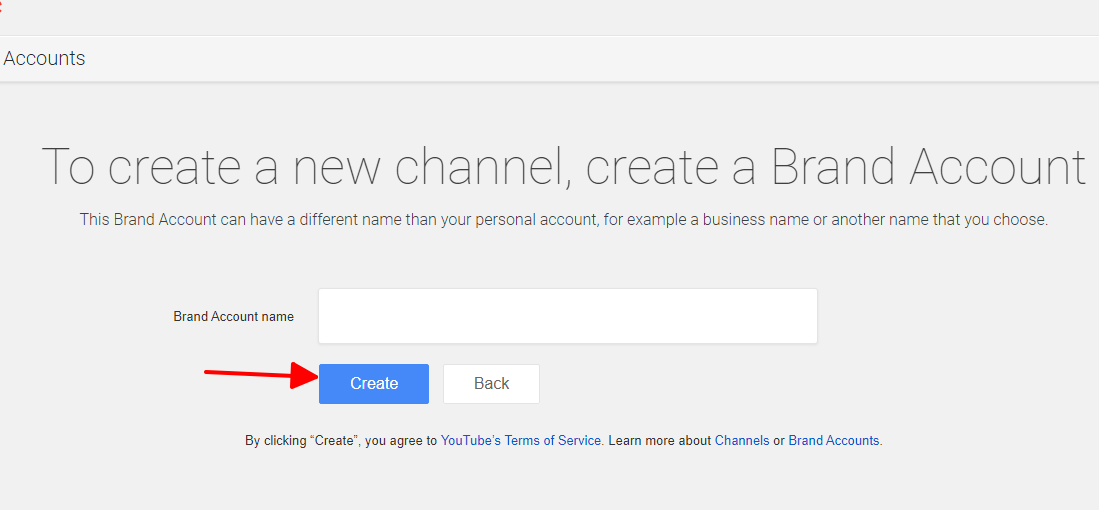Click the Back button
1099x510 pixels.
(491, 384)
